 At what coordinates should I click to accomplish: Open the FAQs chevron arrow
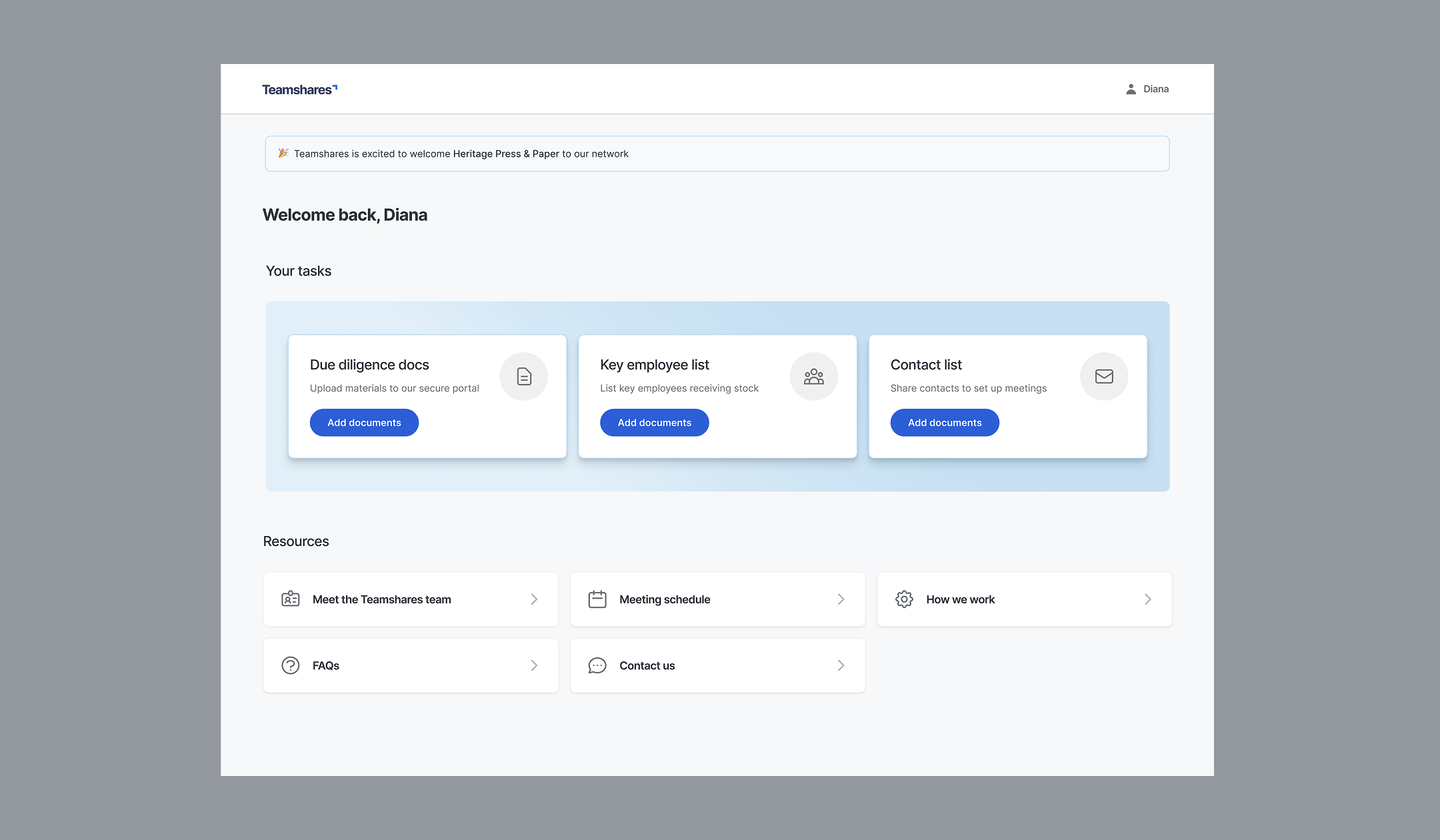pyautogui.click(x=534, y=665)
